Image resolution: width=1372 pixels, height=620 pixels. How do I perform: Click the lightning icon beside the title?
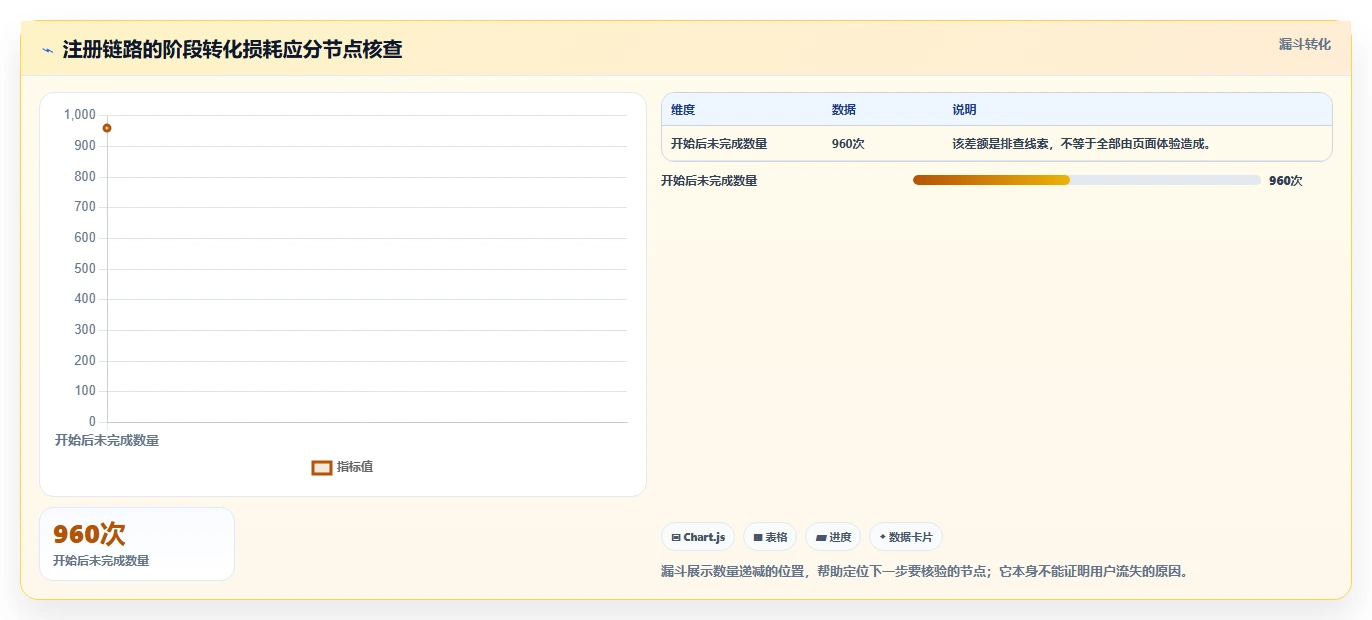(x=47, y=50)
